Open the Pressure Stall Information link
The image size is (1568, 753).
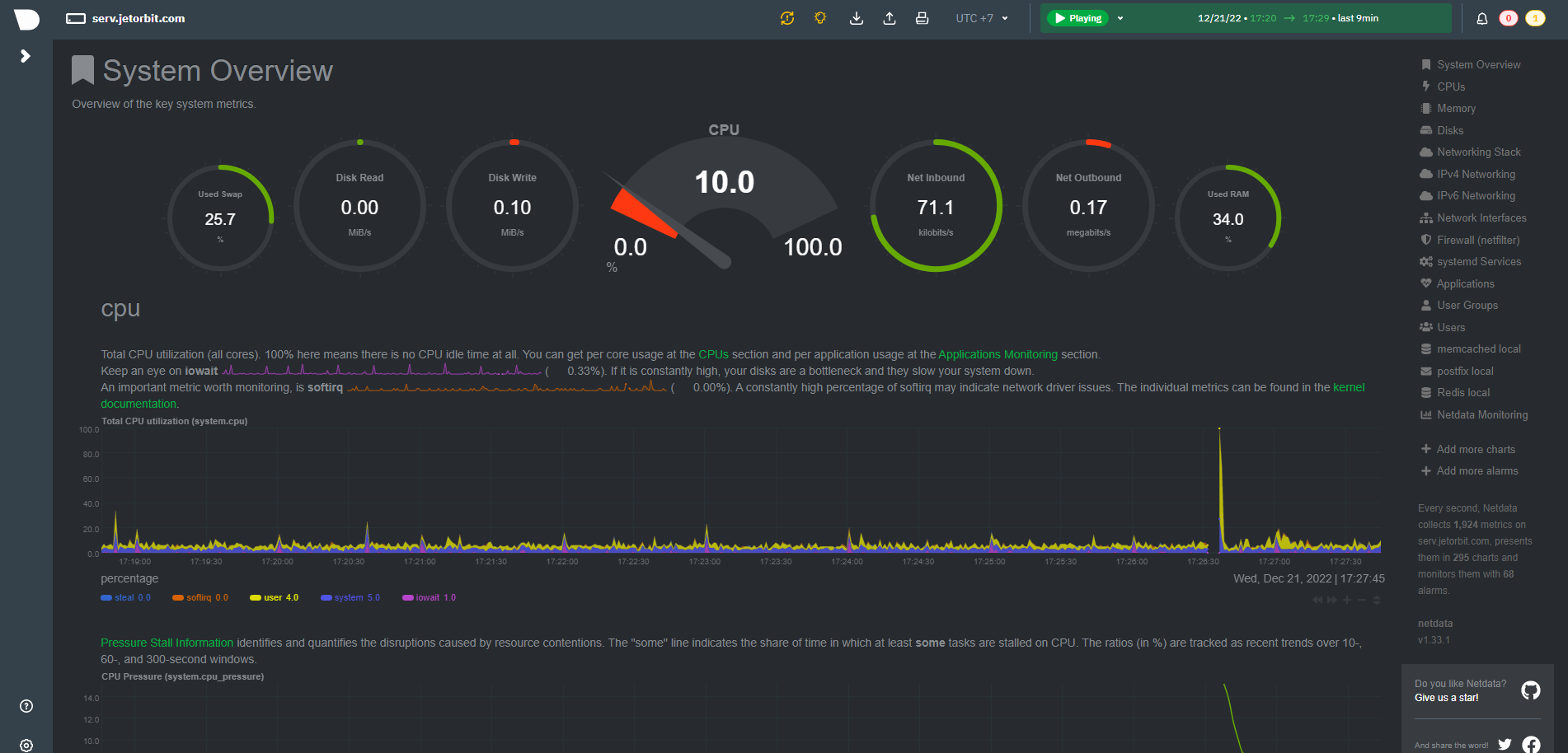click(x=166, y=643)
